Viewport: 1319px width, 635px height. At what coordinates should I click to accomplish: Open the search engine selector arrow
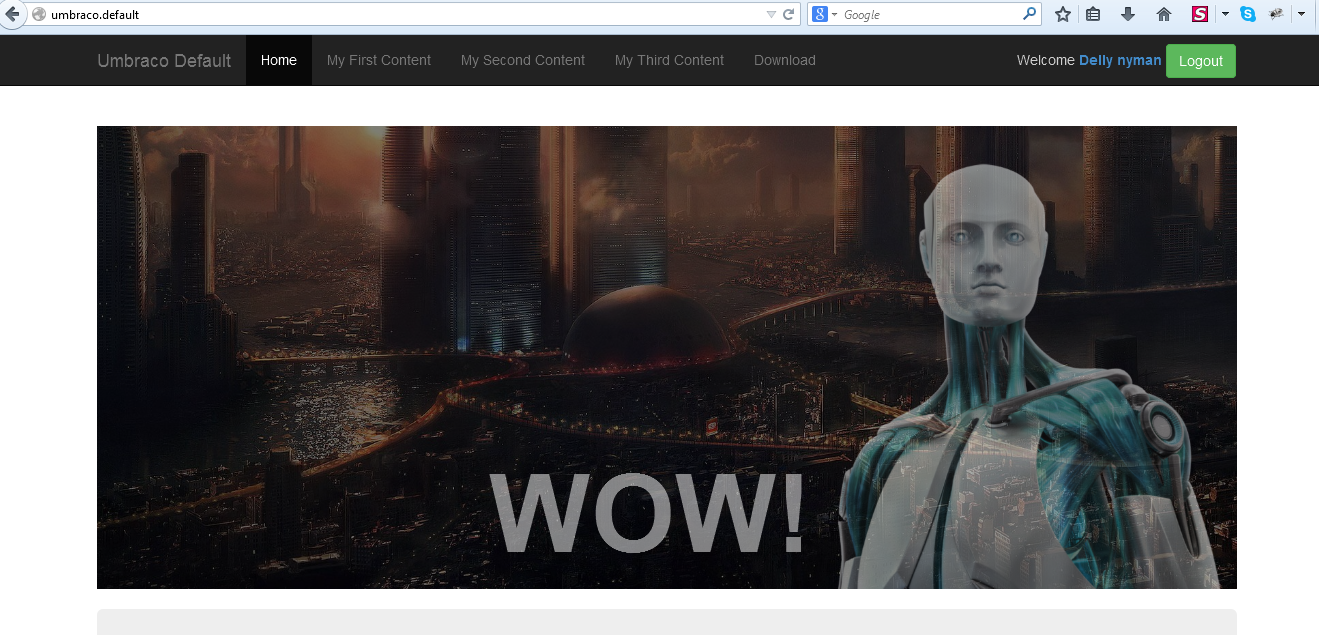[835, 15]
